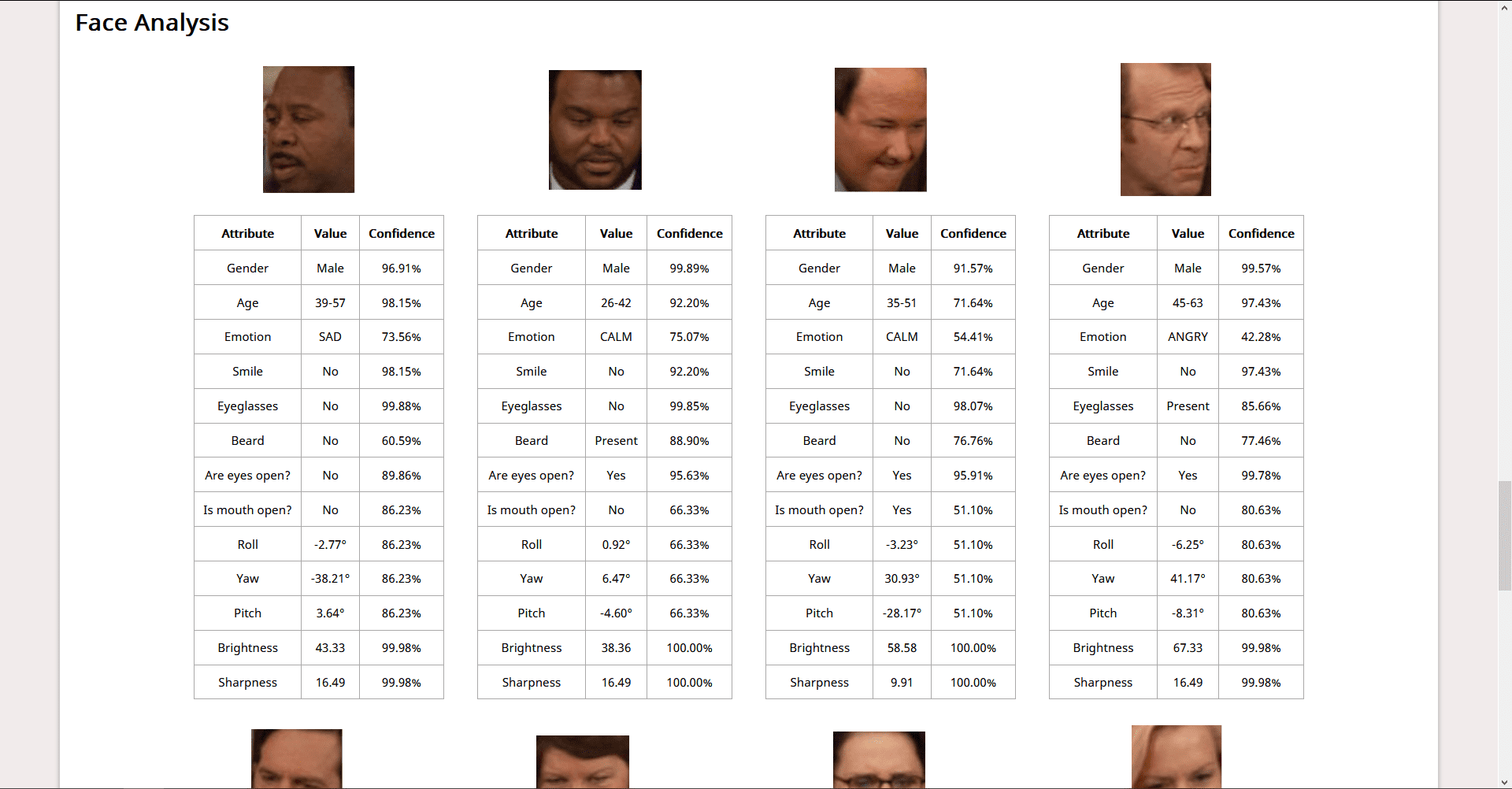Image resolution: width=1512 pixels, height=789 pixels.
Task: Click the 39-57 age value cell
Action: click(x=330, y=303)
